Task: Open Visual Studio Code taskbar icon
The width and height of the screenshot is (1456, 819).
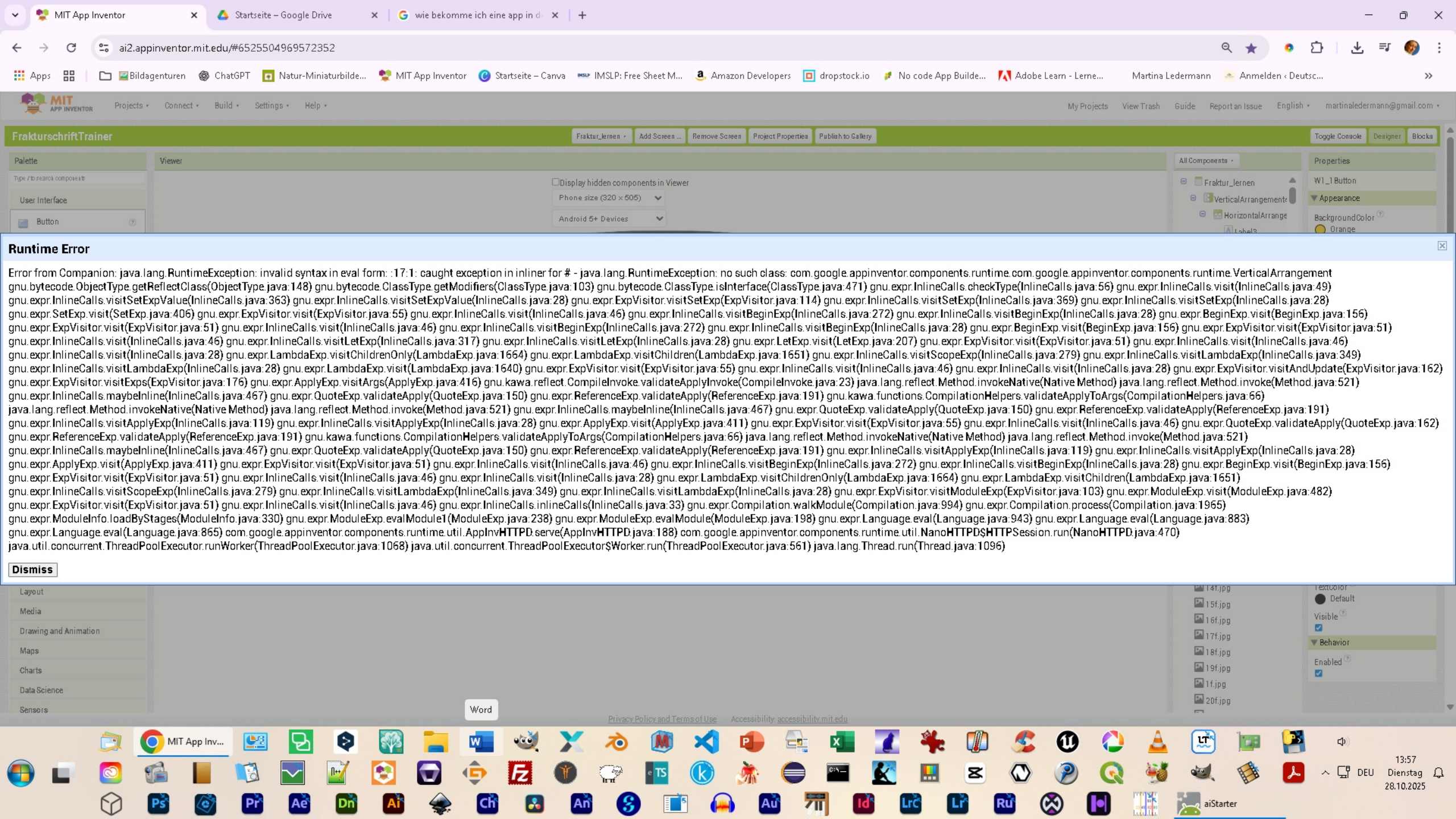Action: pyautogui.click(x=706, y=742)
